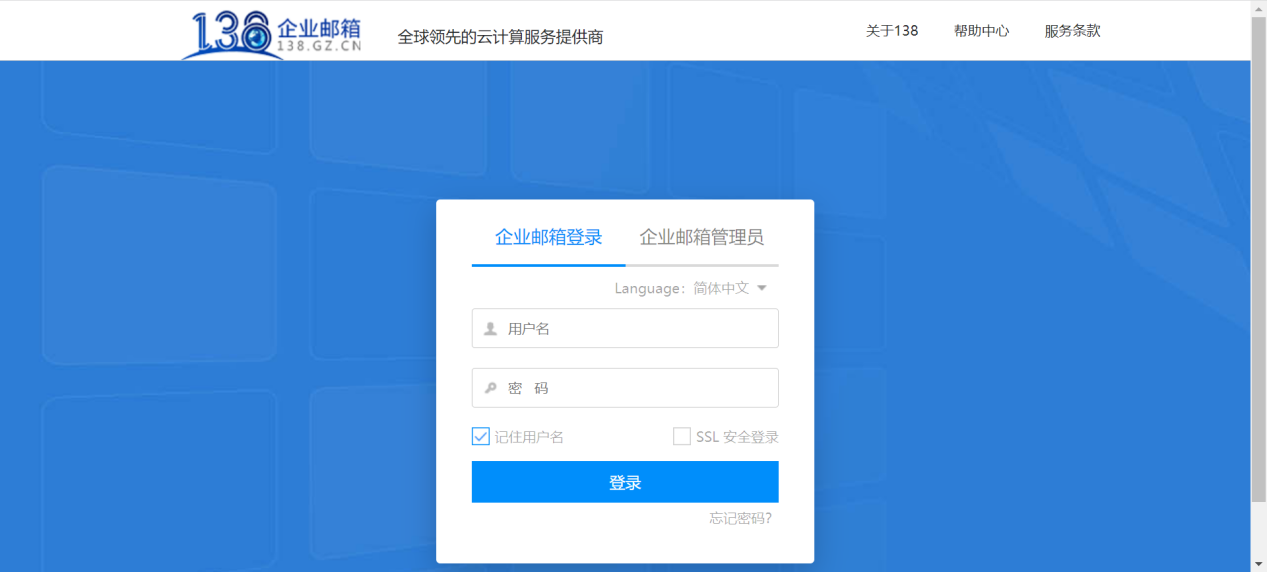
Task: Click the page vertical scrollbar thumb
Action: click(x=1259, y=259)
